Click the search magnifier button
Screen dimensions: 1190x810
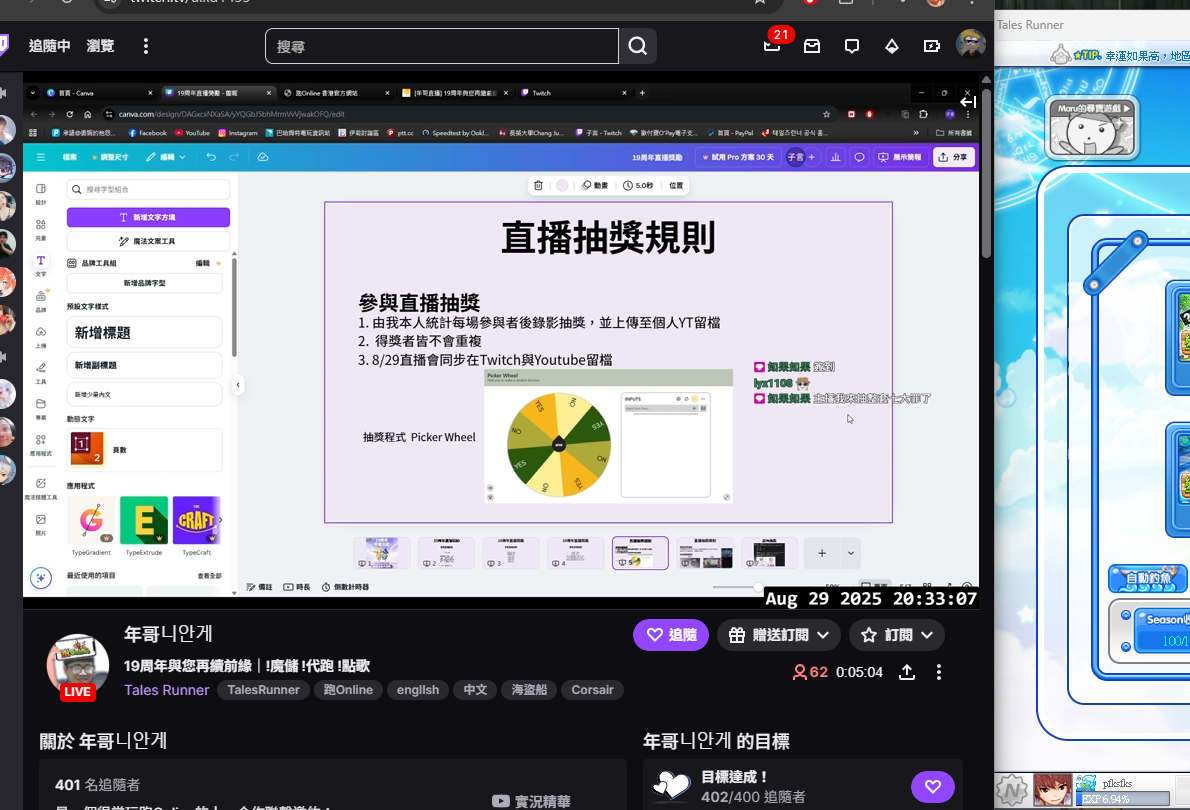(638, 46)
